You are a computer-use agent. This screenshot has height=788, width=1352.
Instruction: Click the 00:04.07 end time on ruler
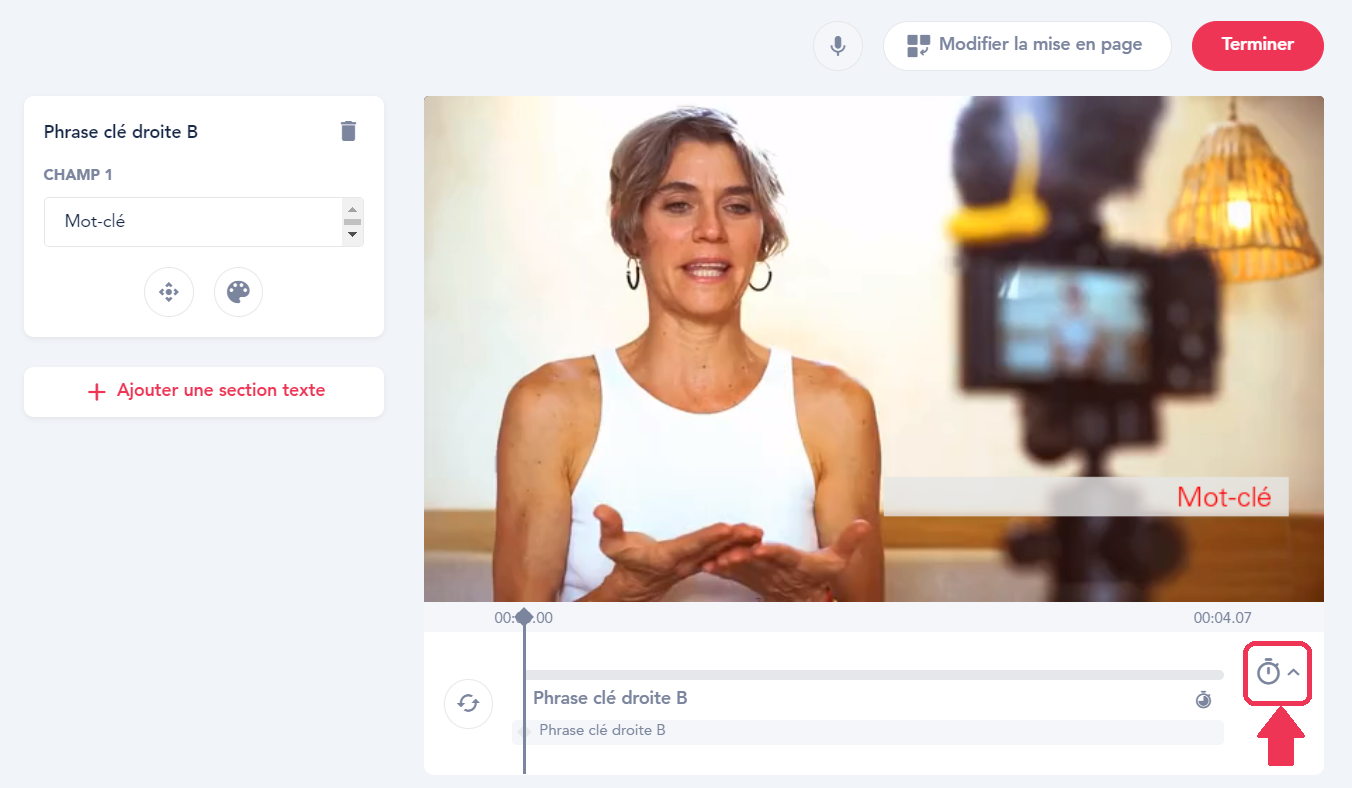(1222, 618)
